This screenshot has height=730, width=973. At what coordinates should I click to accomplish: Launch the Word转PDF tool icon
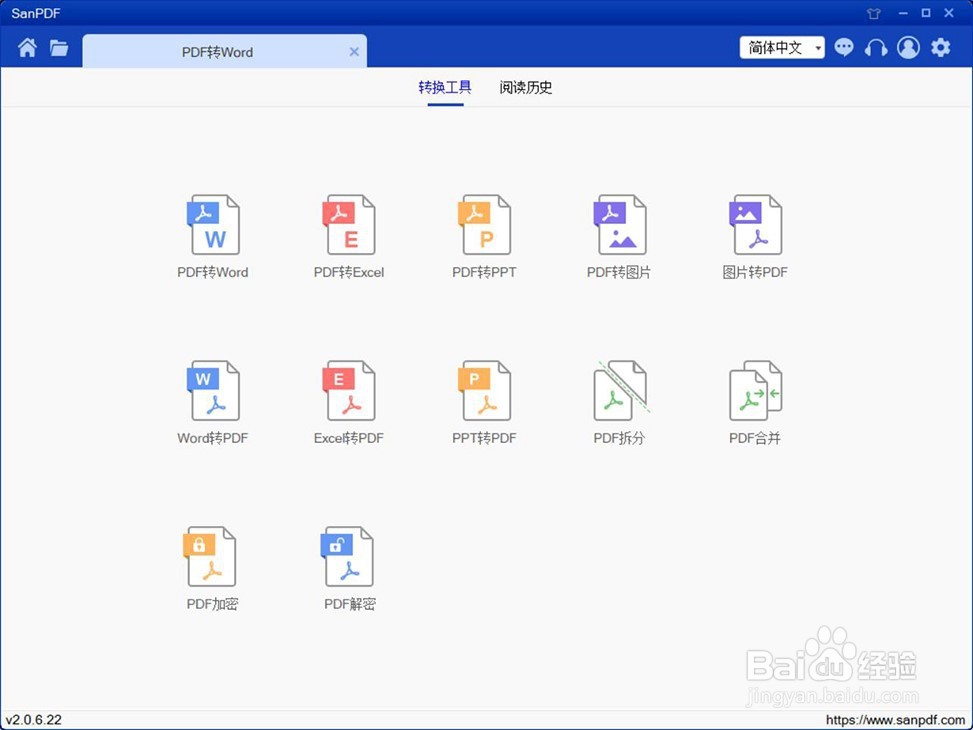[213, 390]
